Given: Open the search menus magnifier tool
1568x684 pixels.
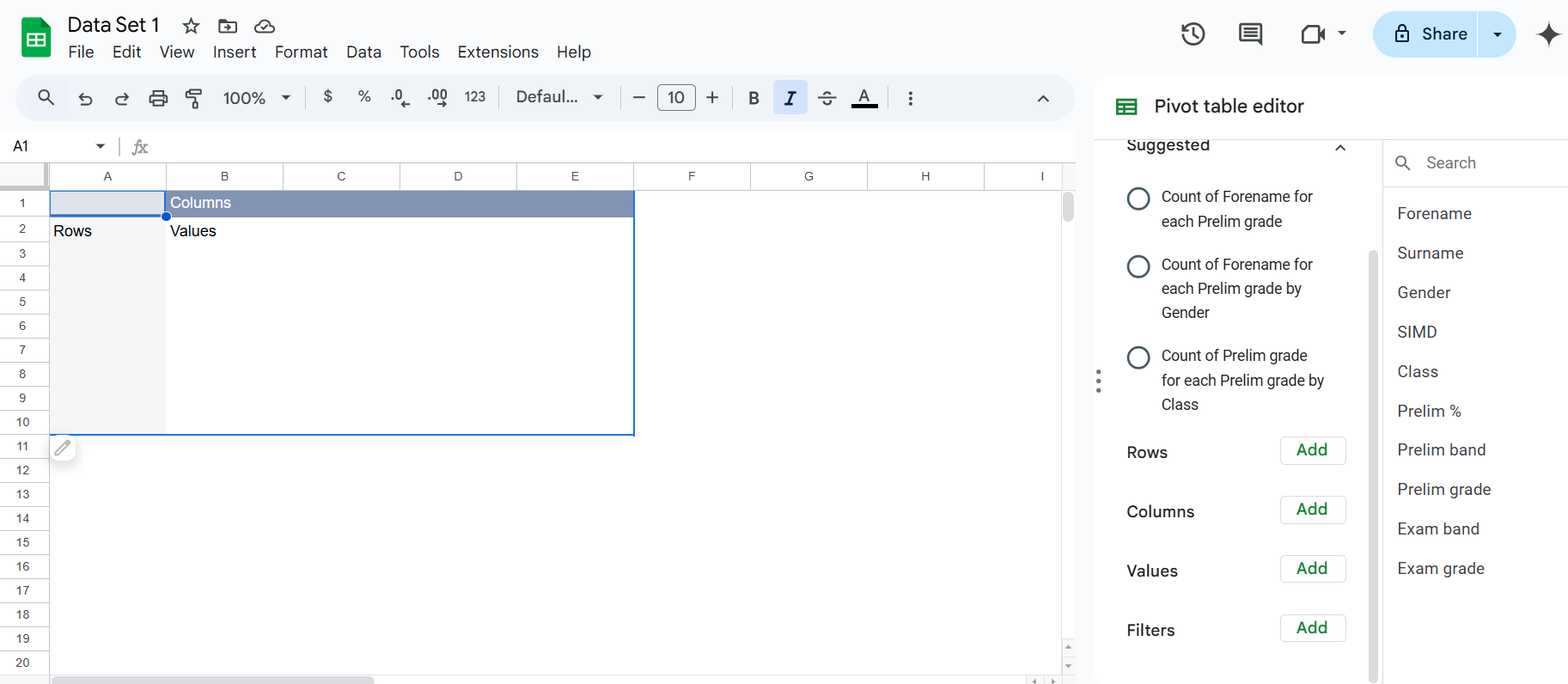Looking at the screenshot, I should pyautogui.click(x=46, y=98).
